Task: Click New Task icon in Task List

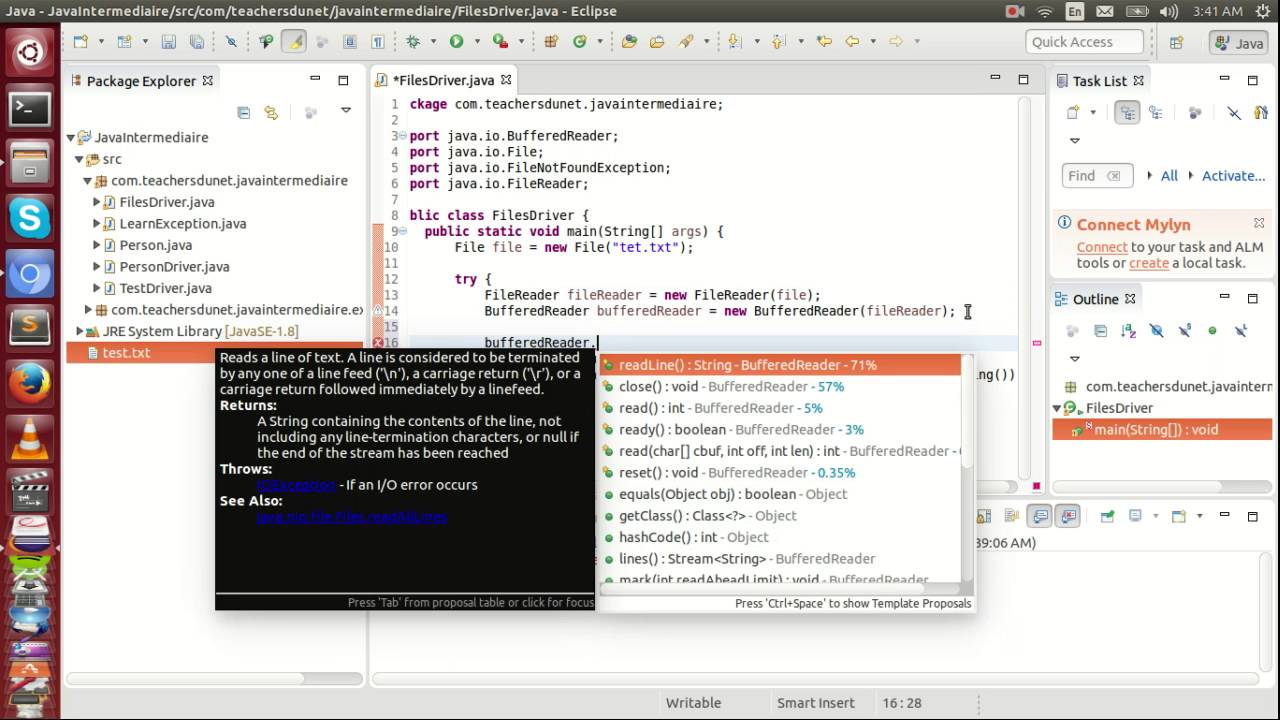Action: [x=1073, y=113]
